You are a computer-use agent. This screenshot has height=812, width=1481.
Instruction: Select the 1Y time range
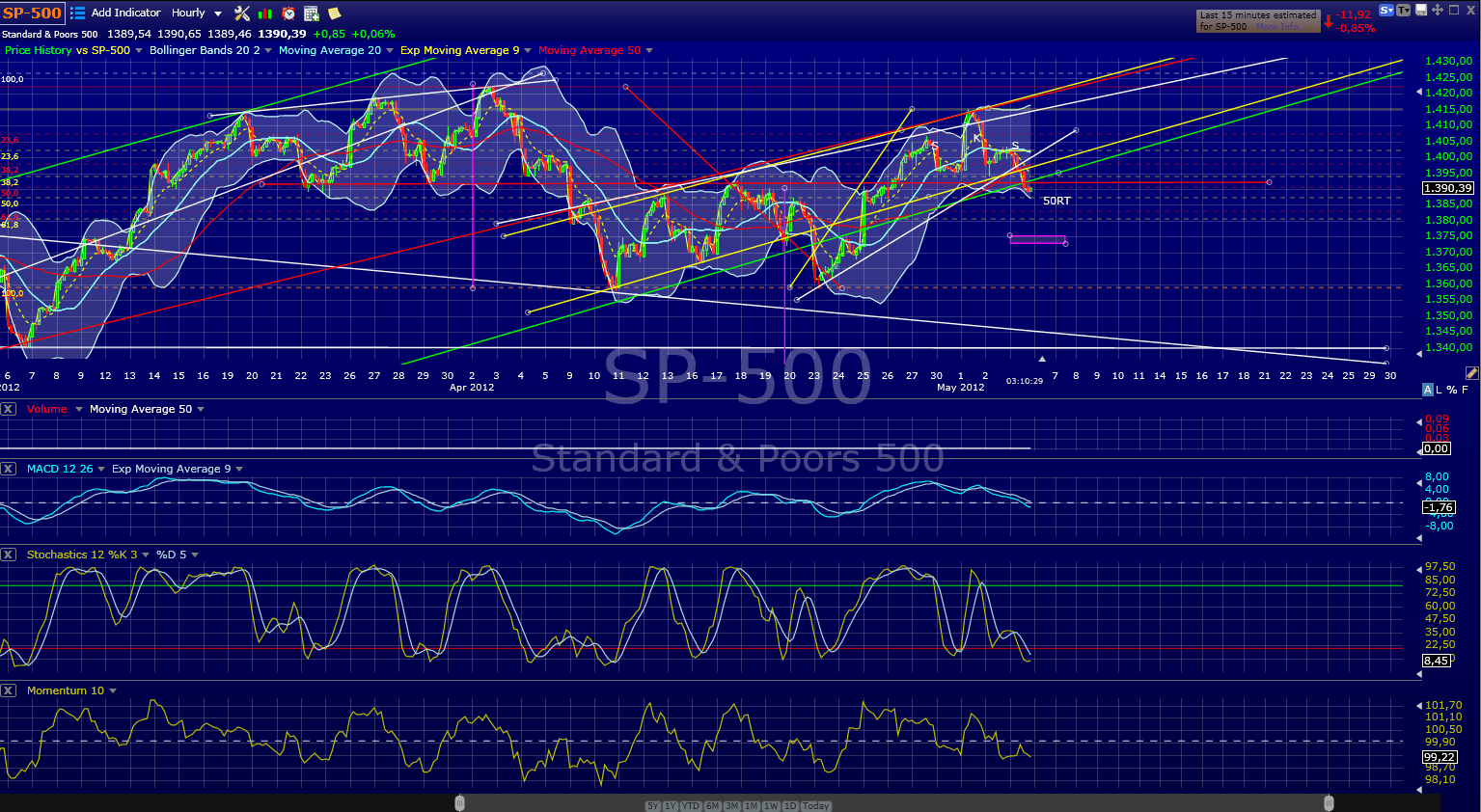pyautogui.click(x=671, y=806)
